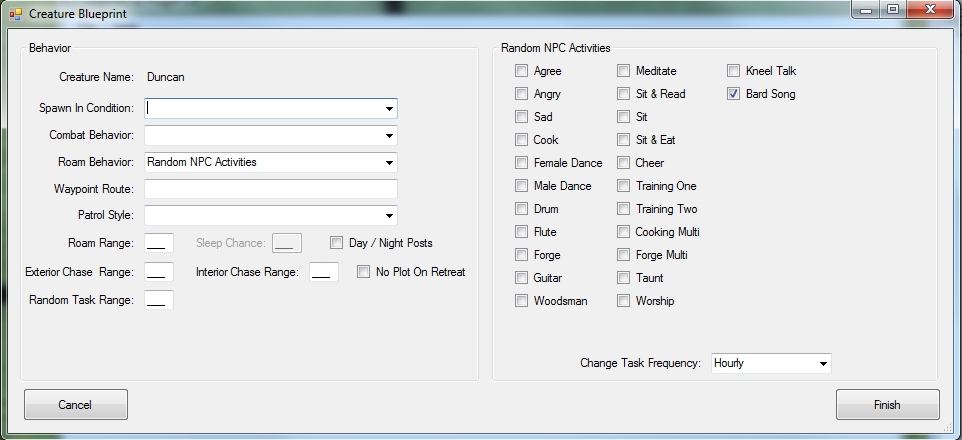962x440 pixels.
Task: Click the Creature Blueprint window icon
Action: point(15,14)
